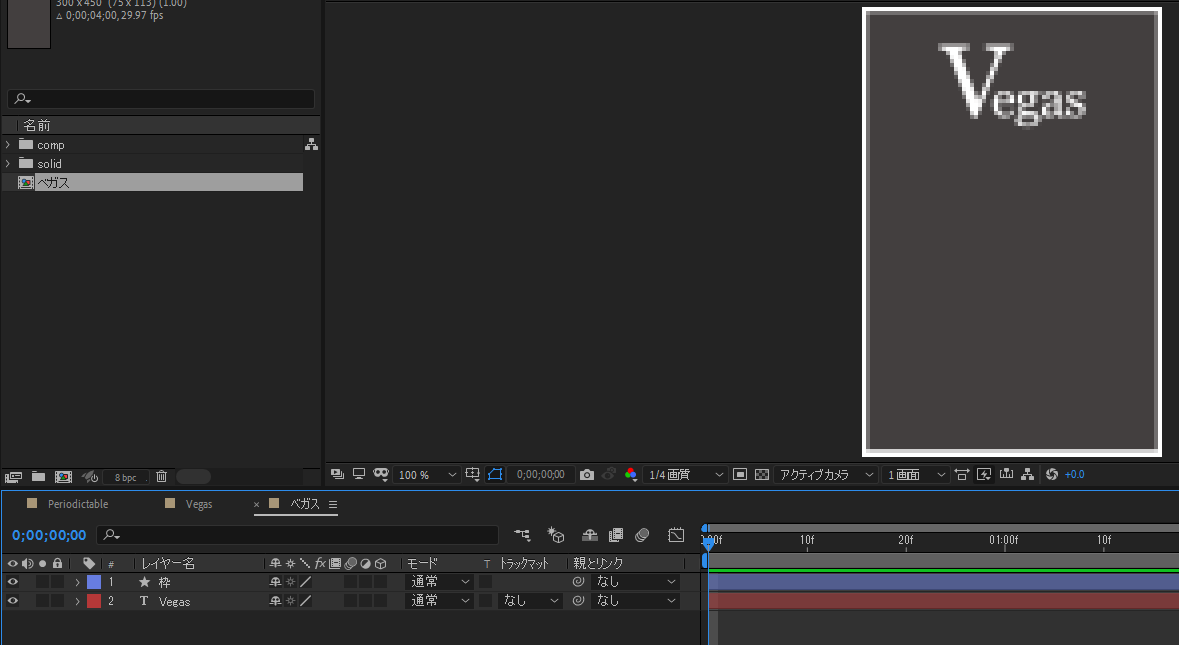
Task: Select the ベガス timeline tab
Action: tap(305, 504)
